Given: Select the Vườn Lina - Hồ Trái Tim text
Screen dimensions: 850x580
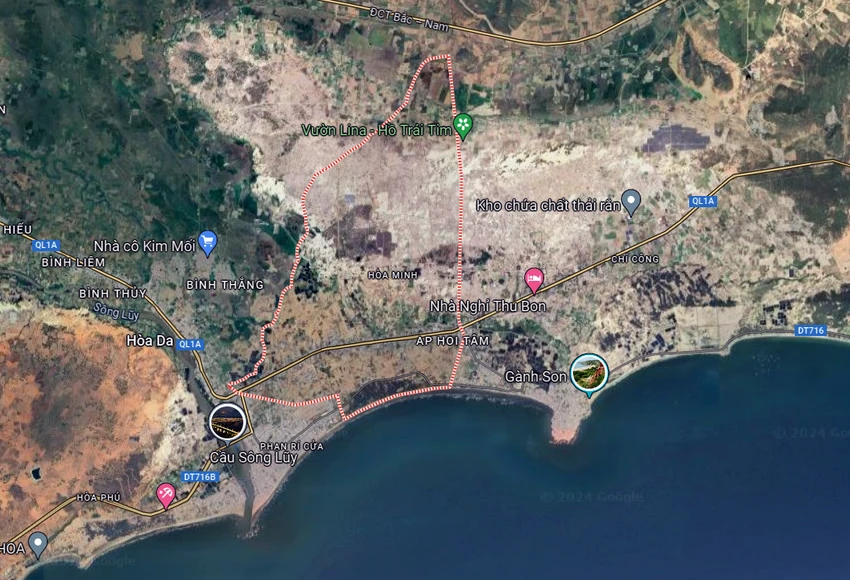Looking at the screenshot, I should [x=377, y=130].
